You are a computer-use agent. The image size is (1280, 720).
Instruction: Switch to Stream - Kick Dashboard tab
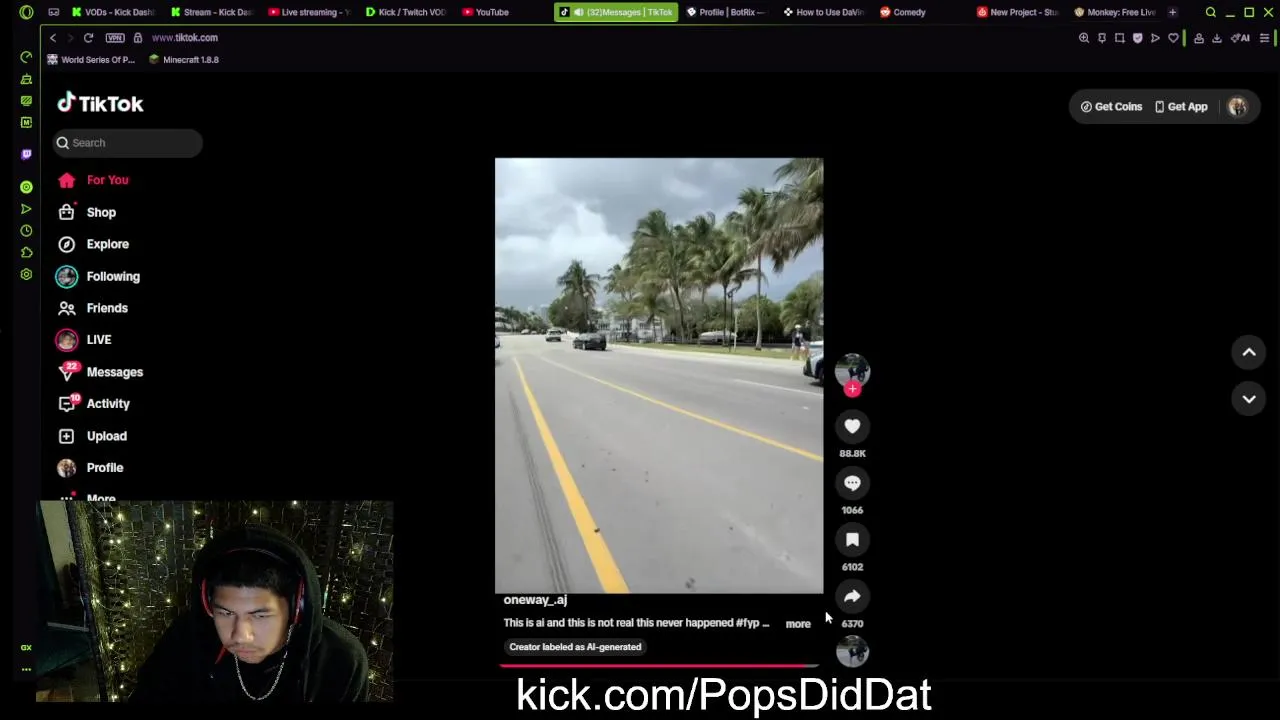(211, 12)
